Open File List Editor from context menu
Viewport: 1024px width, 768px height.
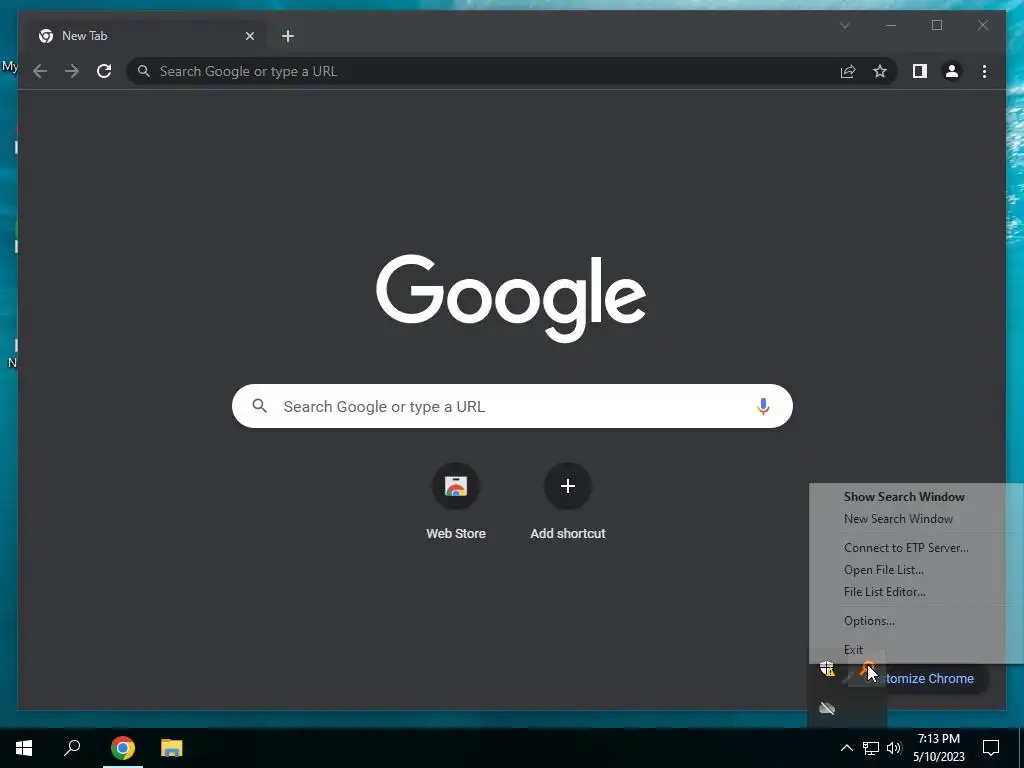tap(884, 592)
